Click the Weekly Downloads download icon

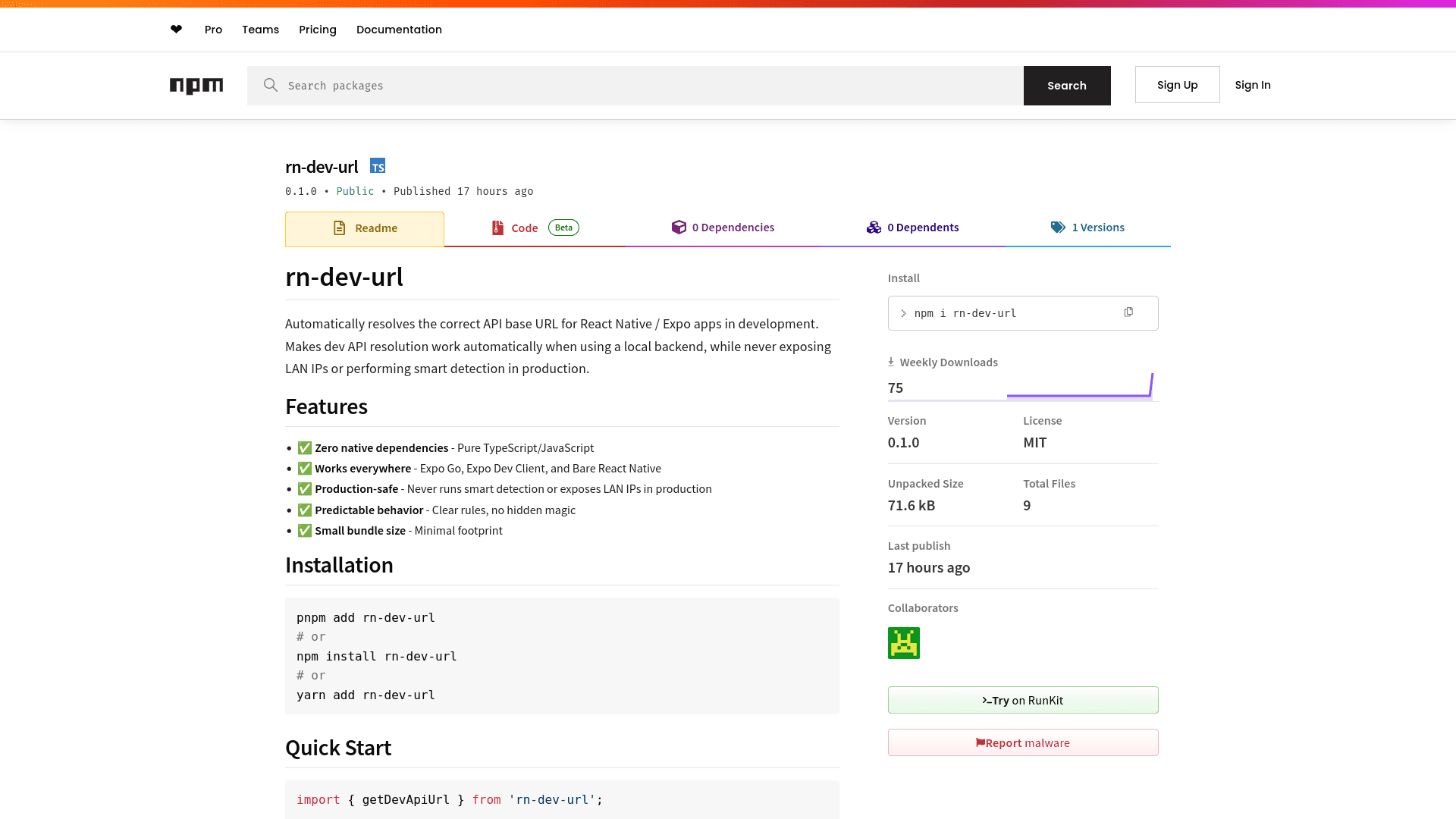[890, 362]
